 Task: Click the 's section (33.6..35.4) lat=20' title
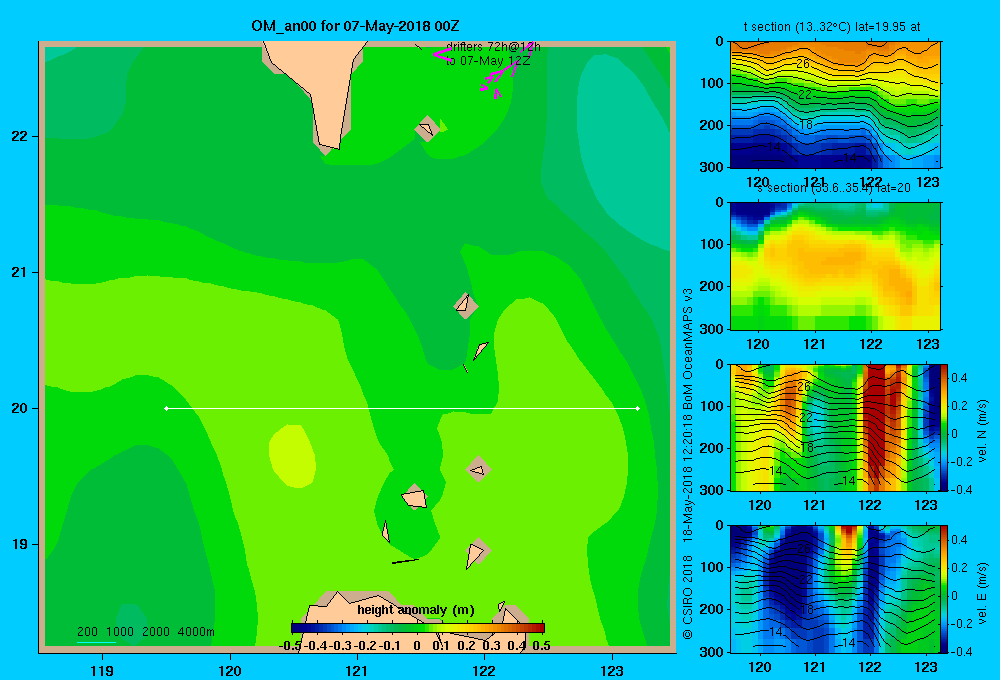point(834,188)
